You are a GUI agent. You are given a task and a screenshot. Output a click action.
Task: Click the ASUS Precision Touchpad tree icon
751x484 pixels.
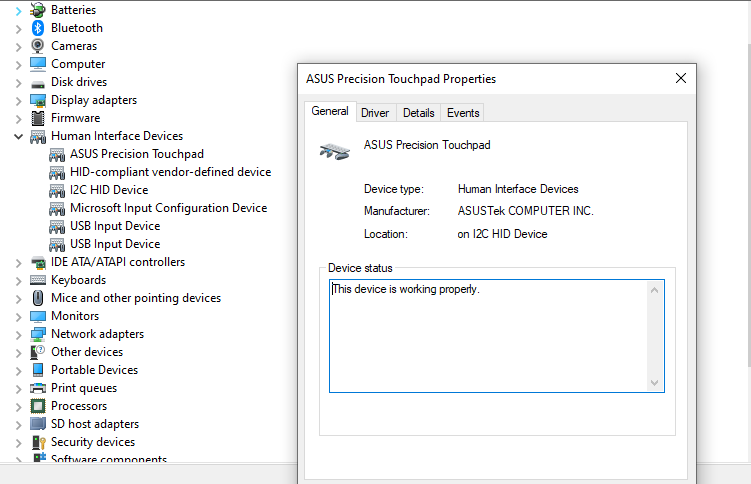pos(57,155)
